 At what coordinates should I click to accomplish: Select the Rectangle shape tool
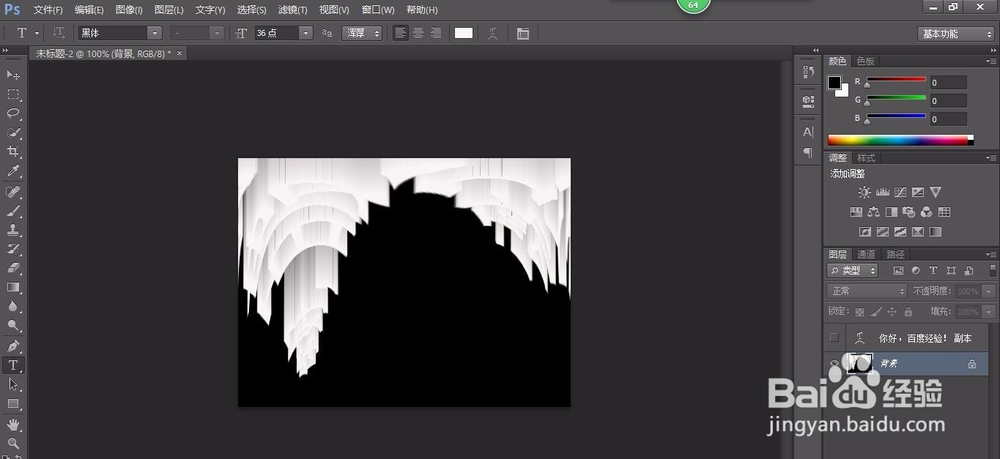coord(13,404)
